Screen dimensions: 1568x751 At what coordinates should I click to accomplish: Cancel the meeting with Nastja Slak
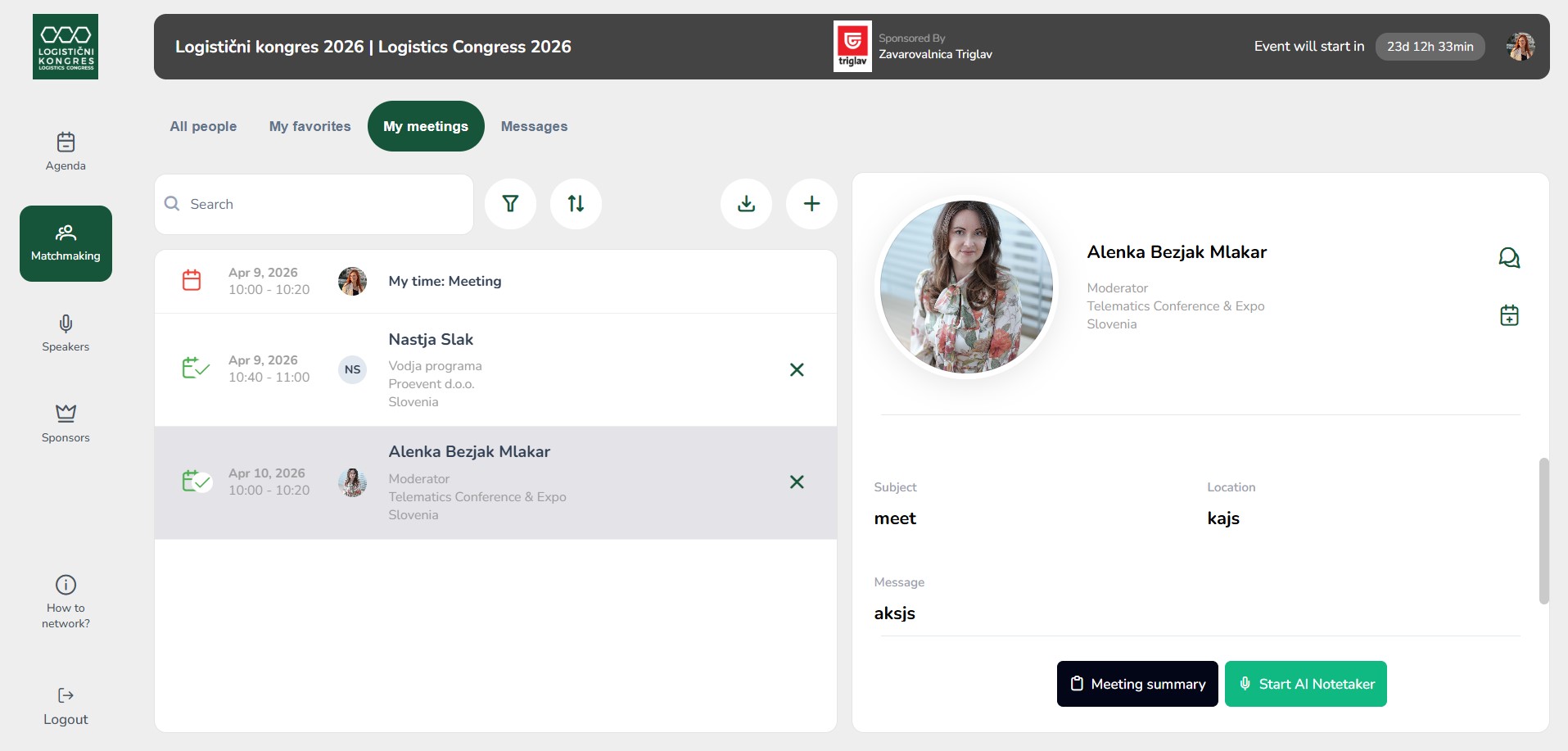coord(796,370)
